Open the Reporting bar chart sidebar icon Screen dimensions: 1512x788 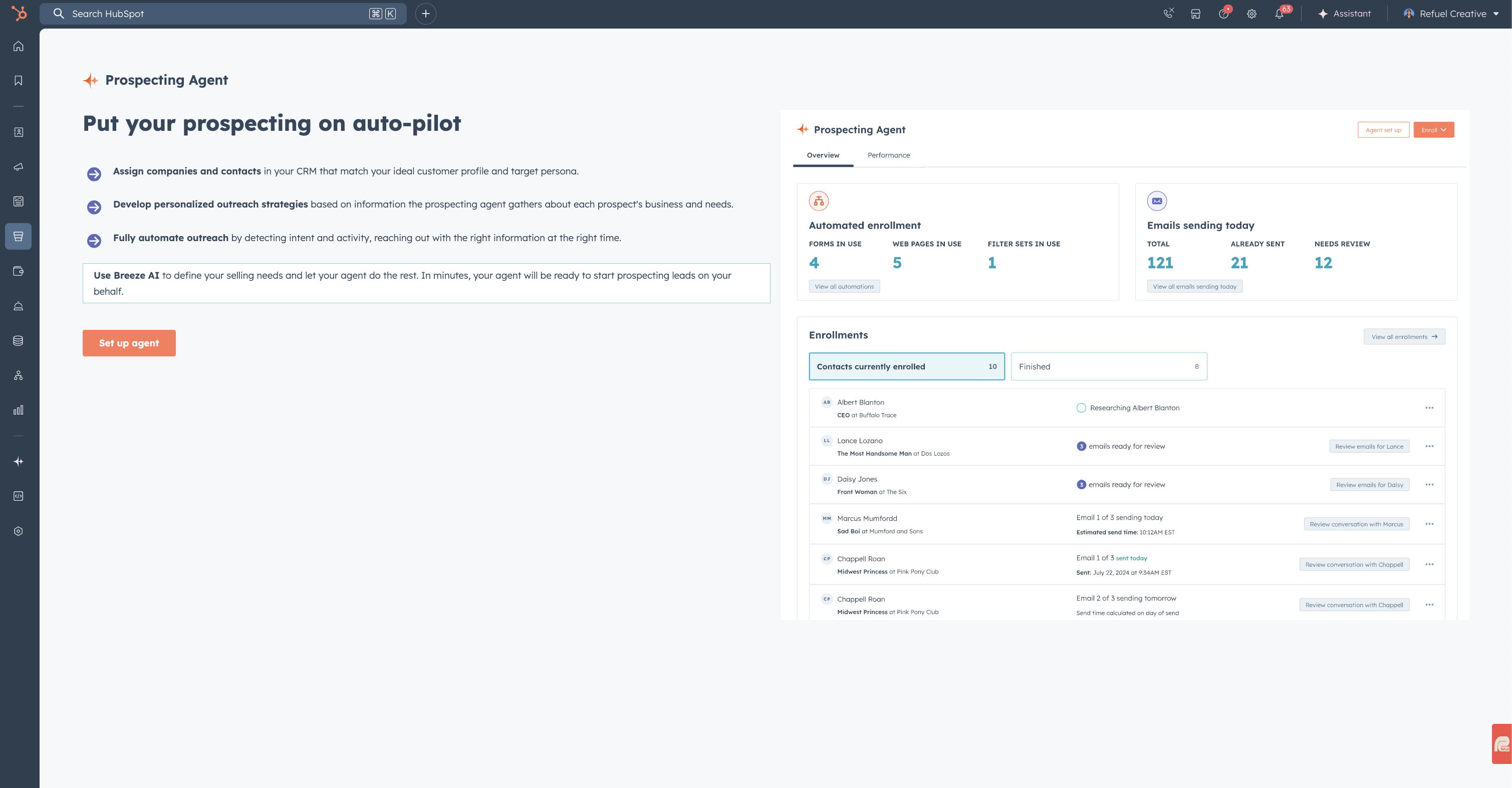tap(18, 410)
